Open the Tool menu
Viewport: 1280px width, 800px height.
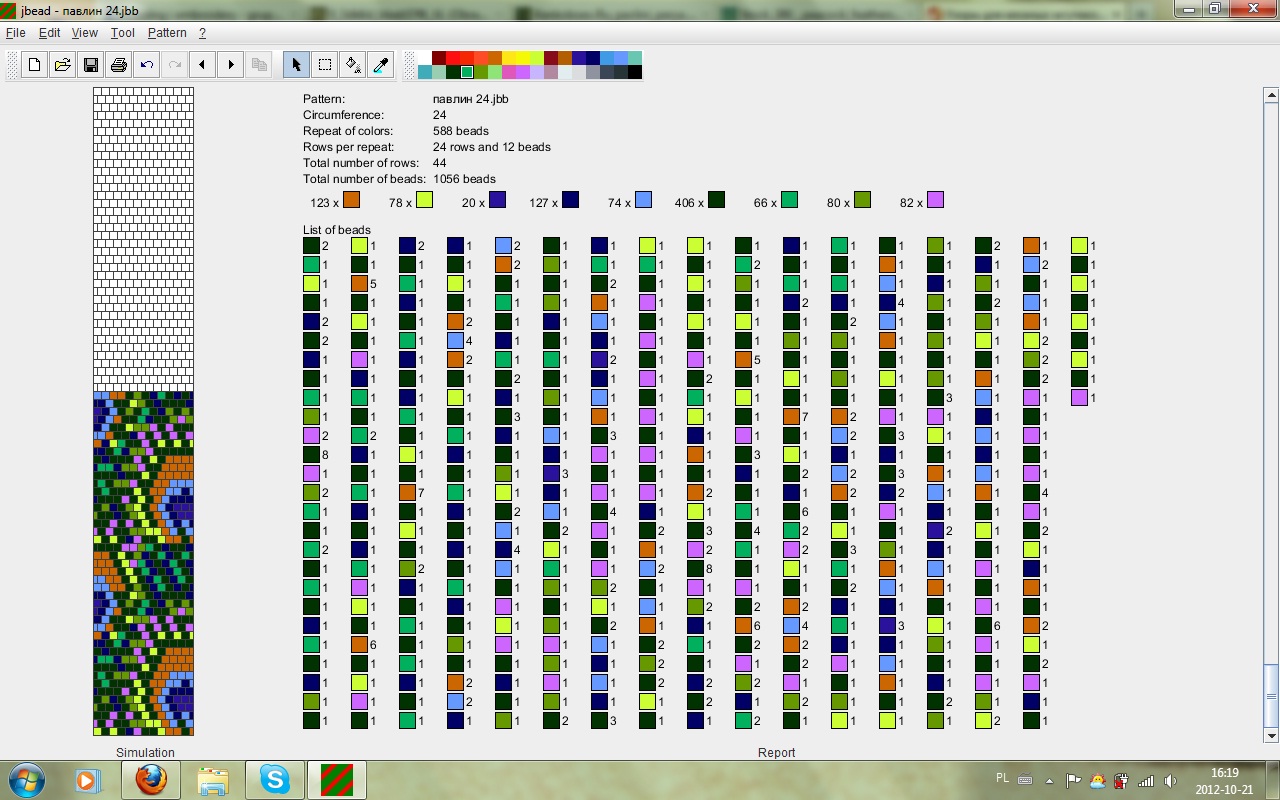[122, 33]
